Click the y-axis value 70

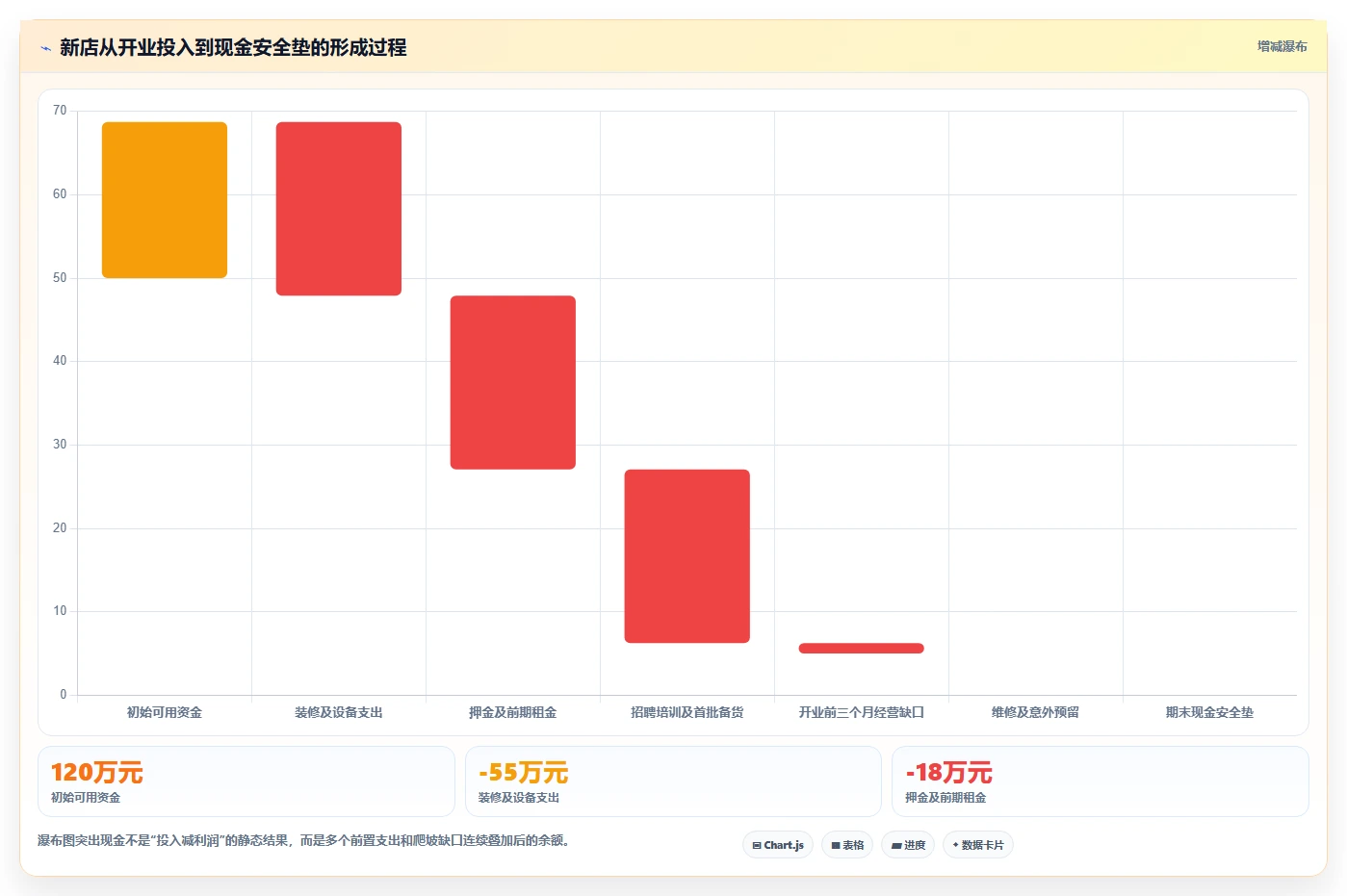[x=60, y=111]
